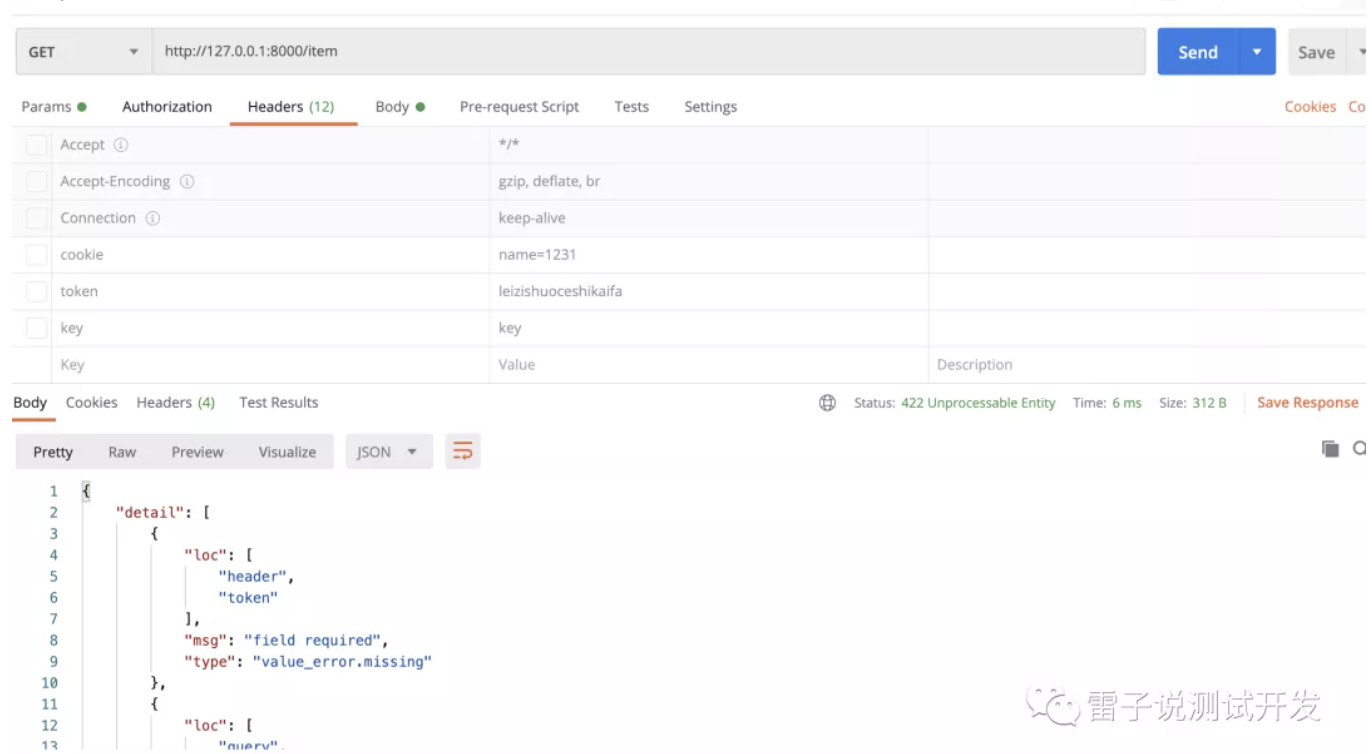Viewport: 1372px width, 754px height.
Task: Click the "leizishuoceshikaifa" token value
Action: [x=560, y=292]
